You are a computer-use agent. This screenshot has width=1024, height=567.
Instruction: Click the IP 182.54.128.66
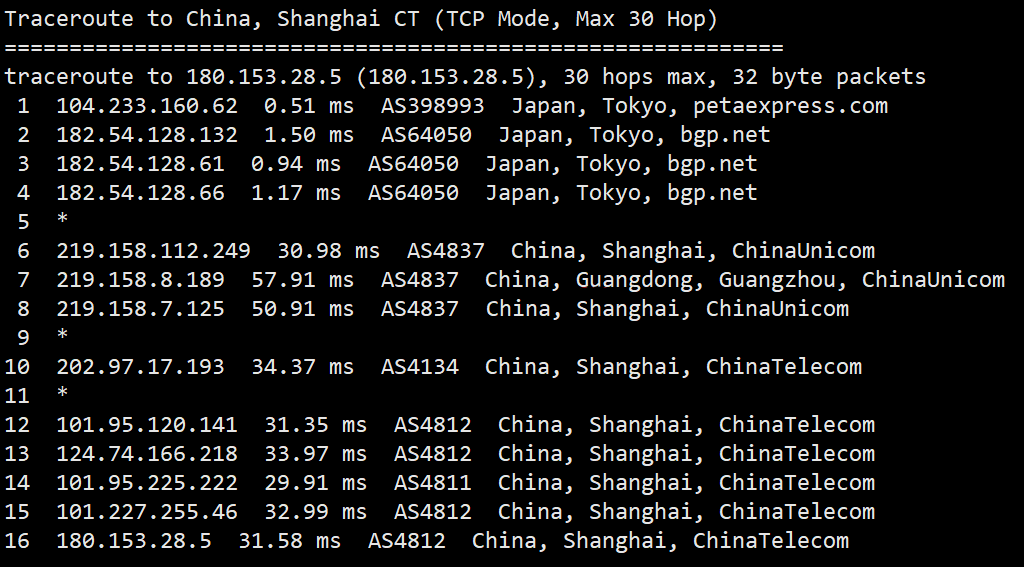140,192
